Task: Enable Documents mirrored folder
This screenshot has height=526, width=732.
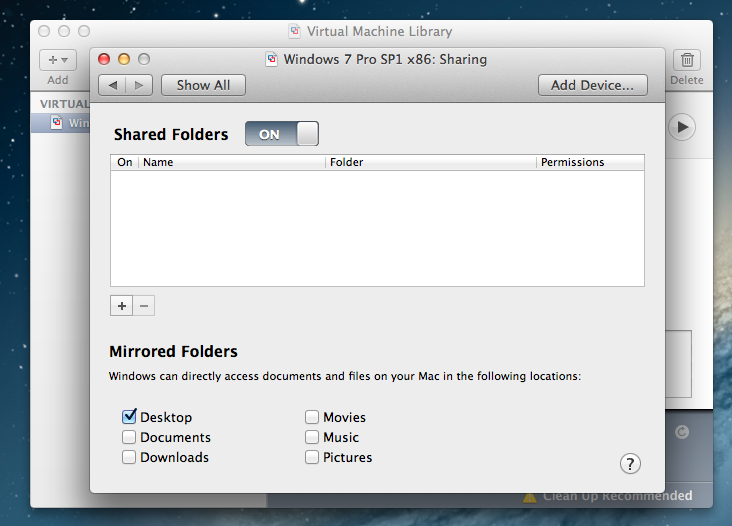Action: tap(129, 437)
